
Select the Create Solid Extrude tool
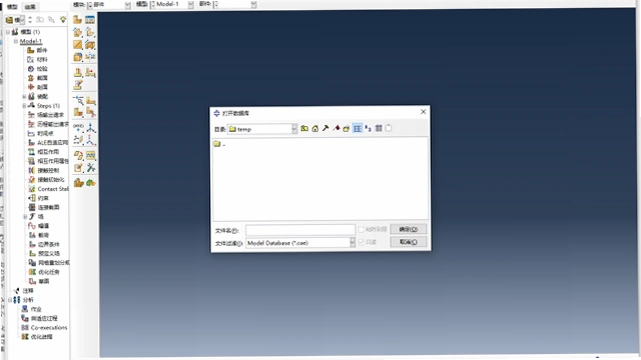click(78, 32)
